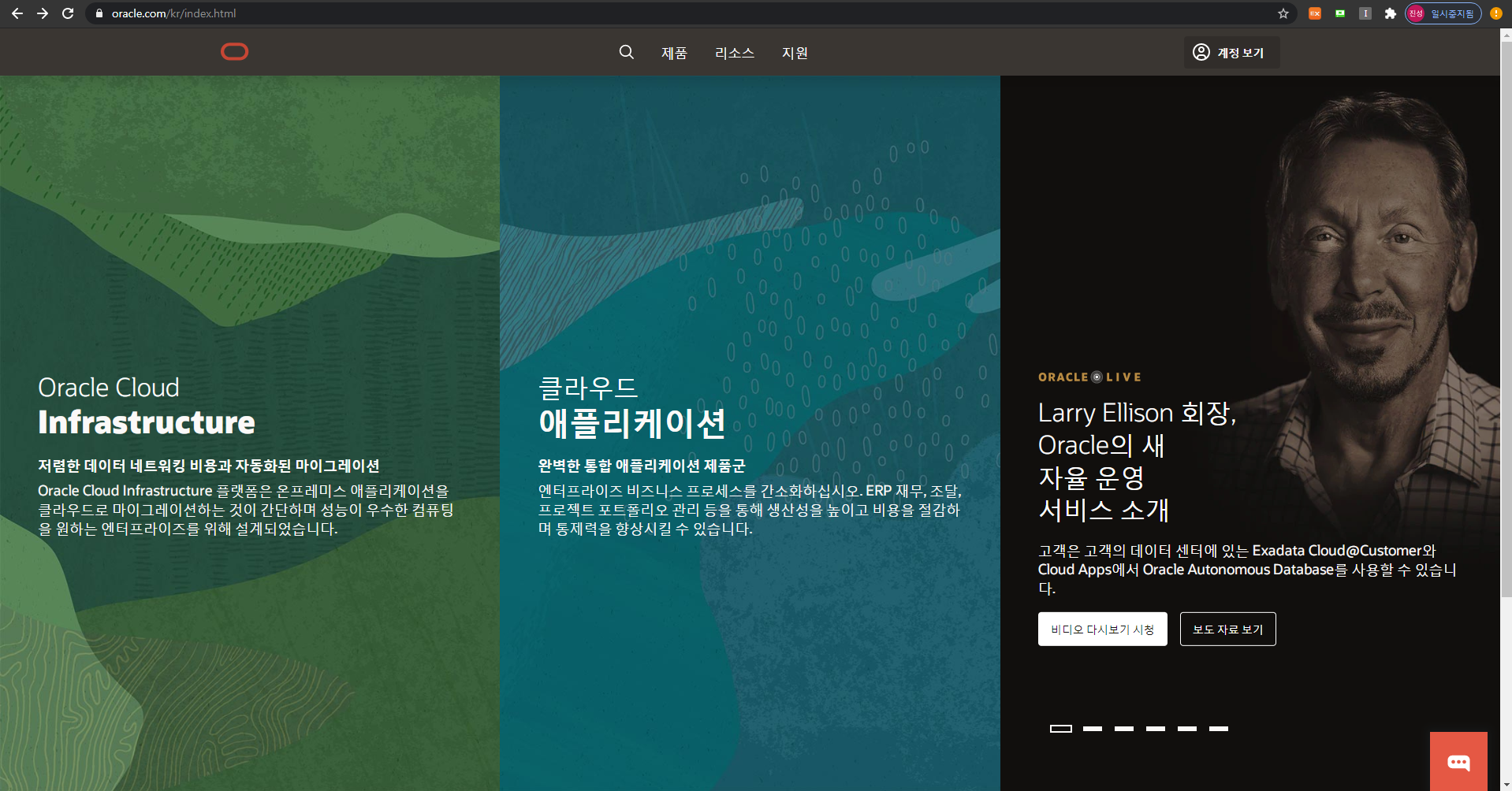Select the third carousel slide indicator
Image resolution: width=1512 pixels, height=791 pixels.
click(x=1124, y=729)
